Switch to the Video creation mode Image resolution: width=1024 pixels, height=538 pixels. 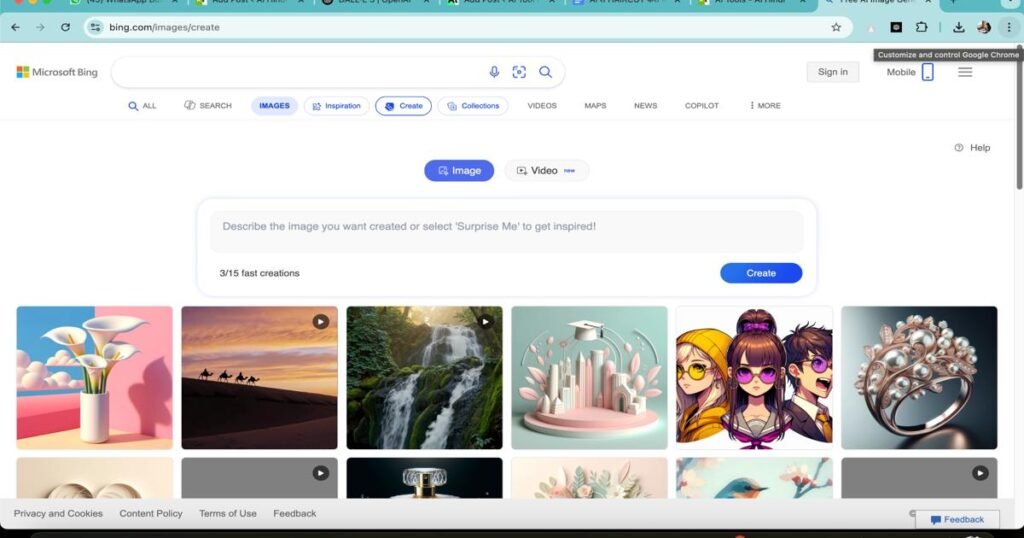(x=546, y=171)
